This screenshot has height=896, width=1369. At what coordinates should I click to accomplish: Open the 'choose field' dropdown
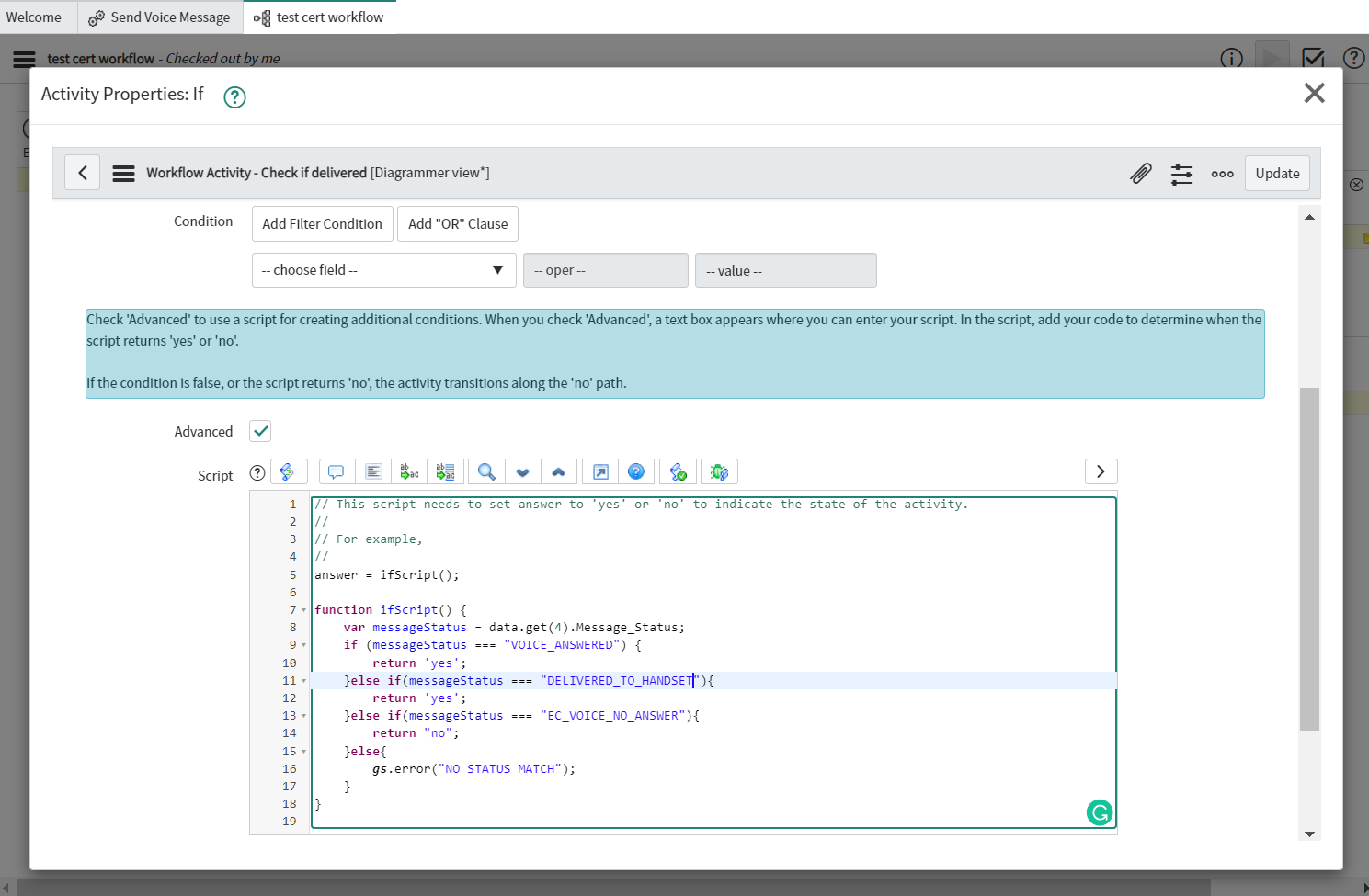(383, 270)
